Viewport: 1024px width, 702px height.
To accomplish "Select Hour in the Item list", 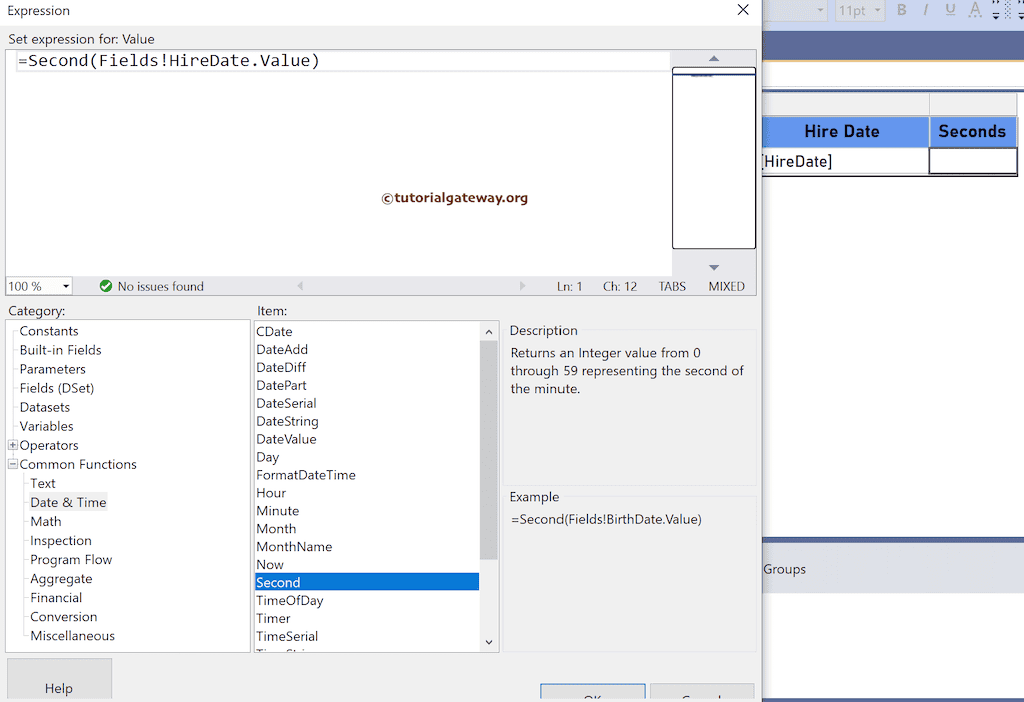I will point(367,493).
